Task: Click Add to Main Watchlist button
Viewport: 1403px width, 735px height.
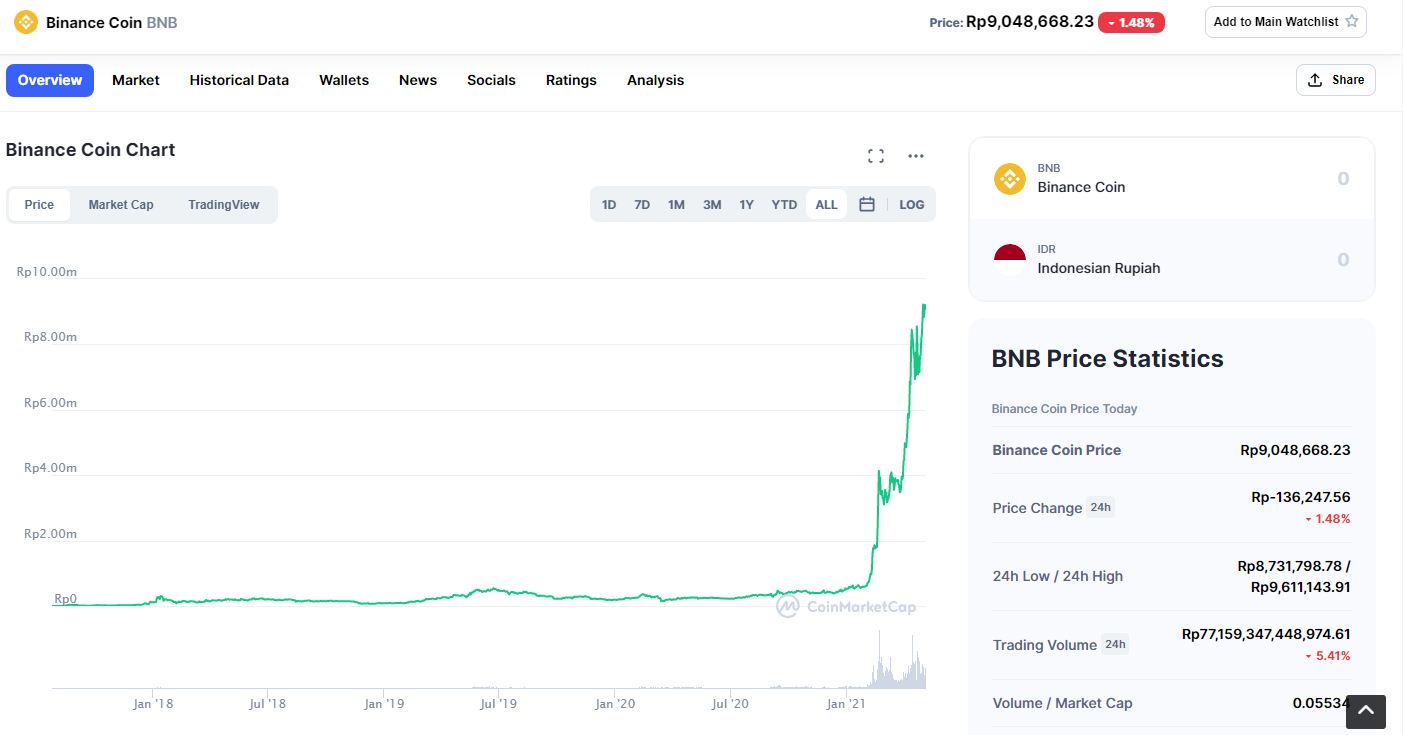Action: (x=1286, y=21)
